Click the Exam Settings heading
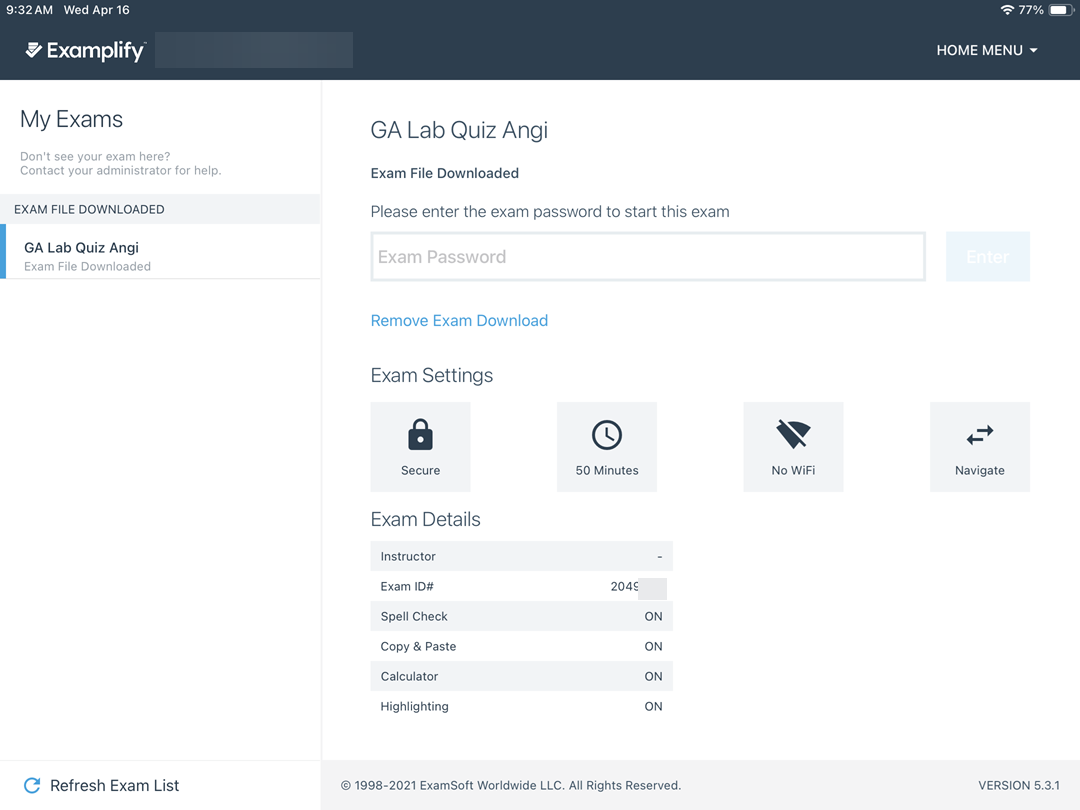This screenshot has height=810, width=1080. (x=431, y=375)
